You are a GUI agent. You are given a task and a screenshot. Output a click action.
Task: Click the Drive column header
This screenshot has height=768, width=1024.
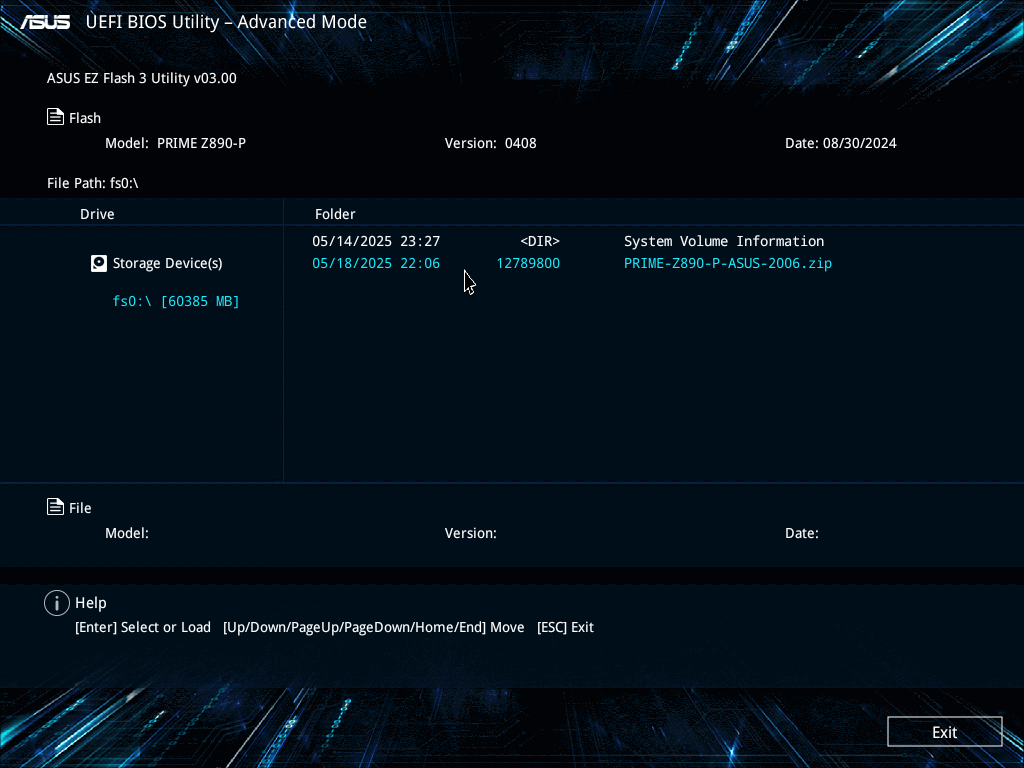pos(97,214)
